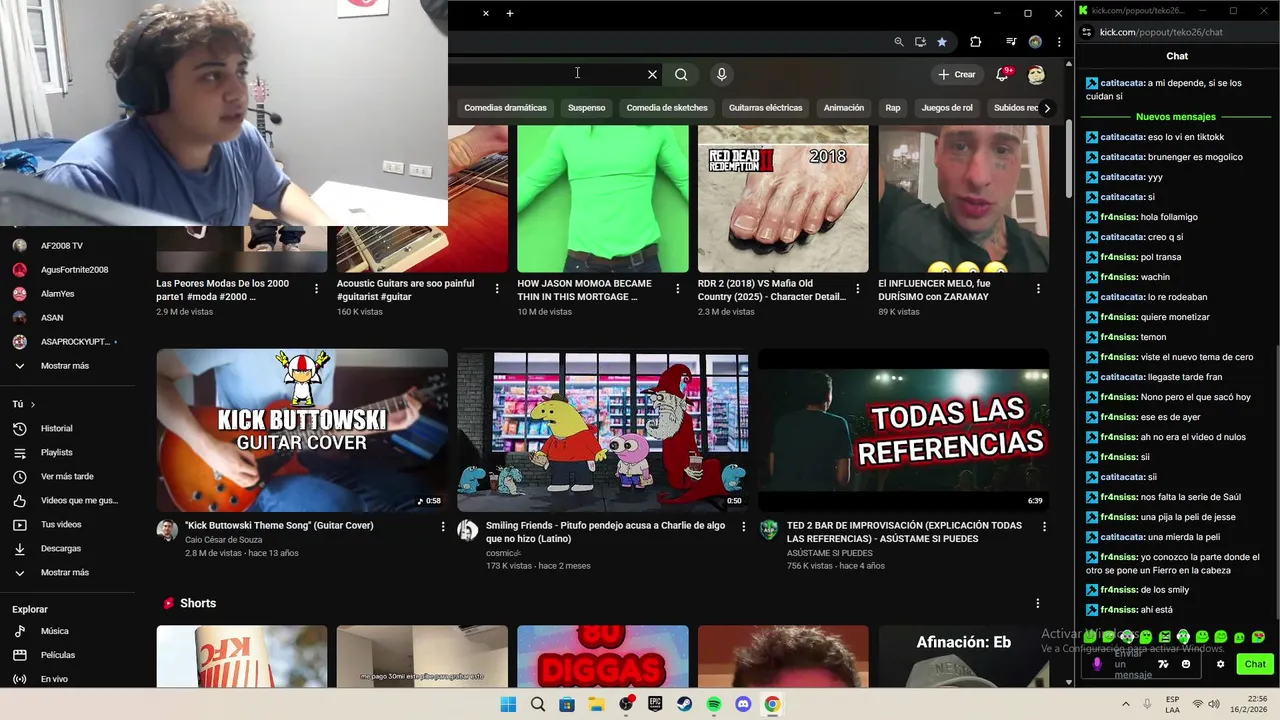Open Videos que me gustan sidebar entry
This screenshot has height=720, width=1280.
click(79, 500)
